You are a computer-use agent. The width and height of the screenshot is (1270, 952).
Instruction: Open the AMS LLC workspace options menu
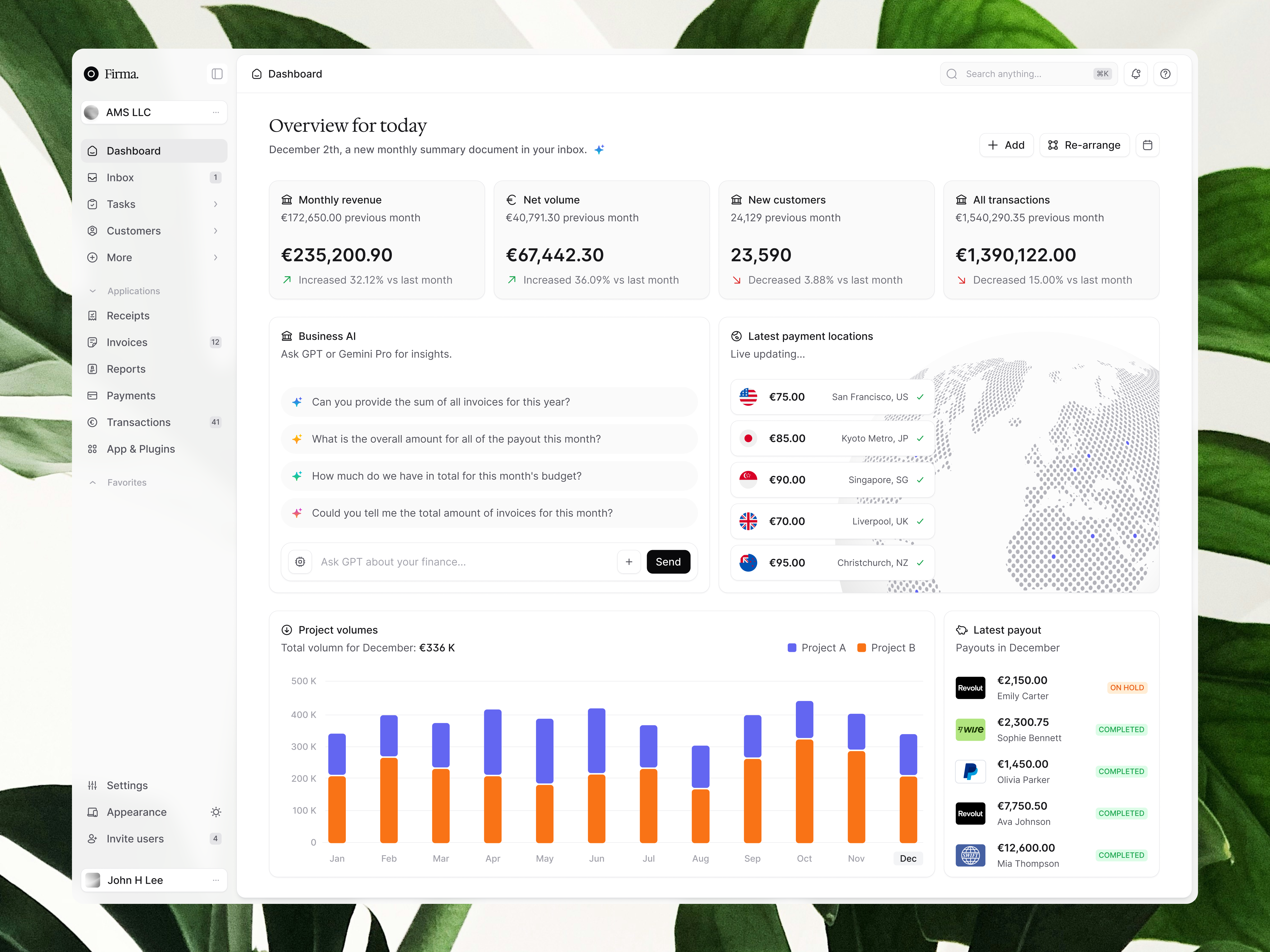[x=216, y=112]
